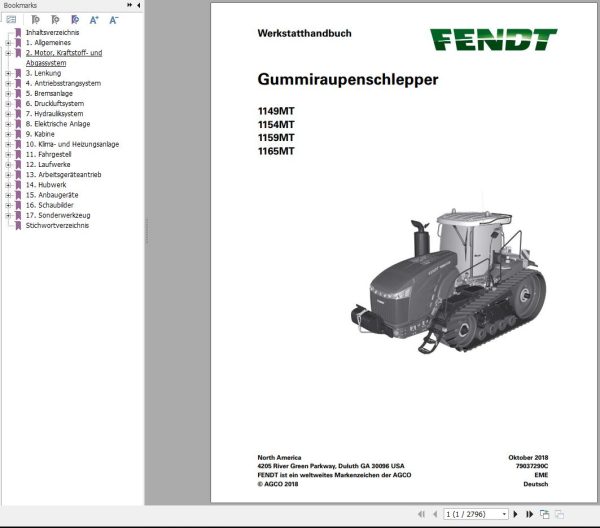Expand the 6. Druckluftsystem bookmark
The image size is (600, 528).
(8, 103)
